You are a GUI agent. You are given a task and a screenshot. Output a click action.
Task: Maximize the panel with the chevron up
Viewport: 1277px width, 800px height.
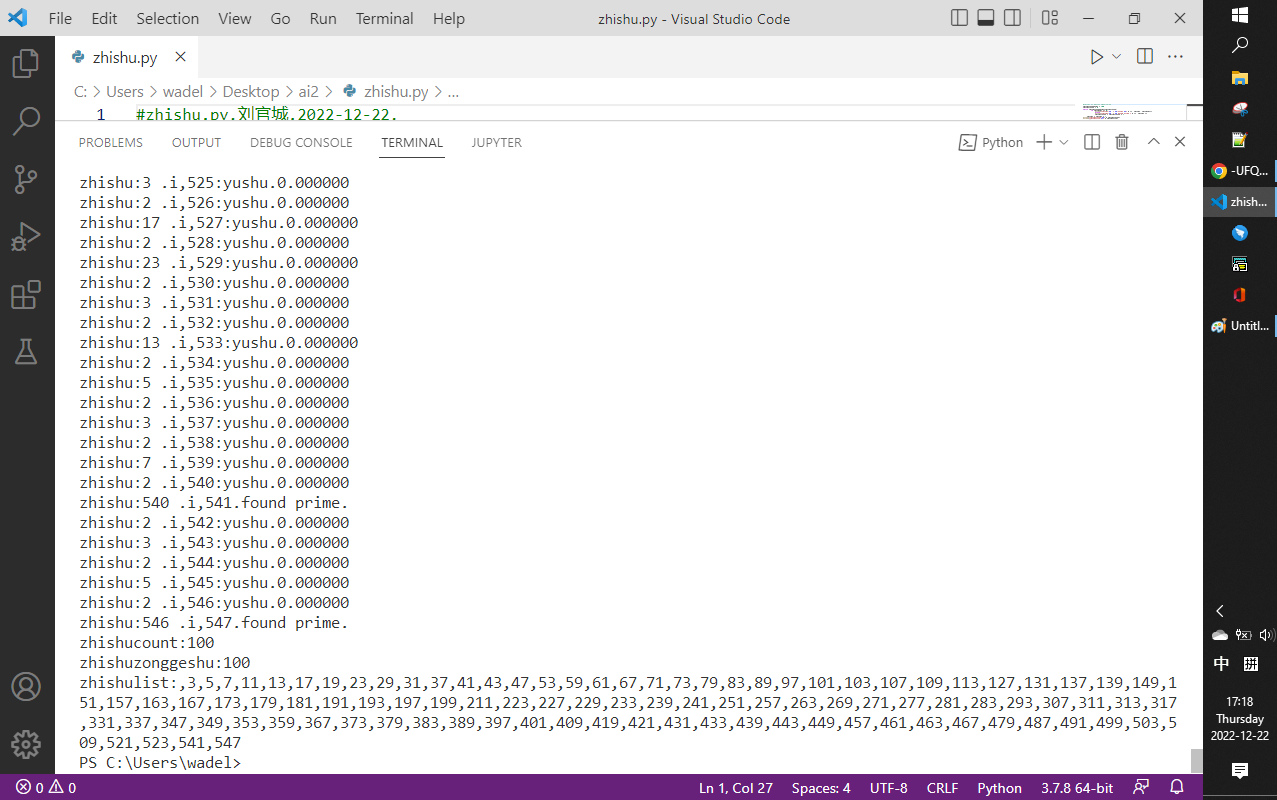tap(1153, 142)
